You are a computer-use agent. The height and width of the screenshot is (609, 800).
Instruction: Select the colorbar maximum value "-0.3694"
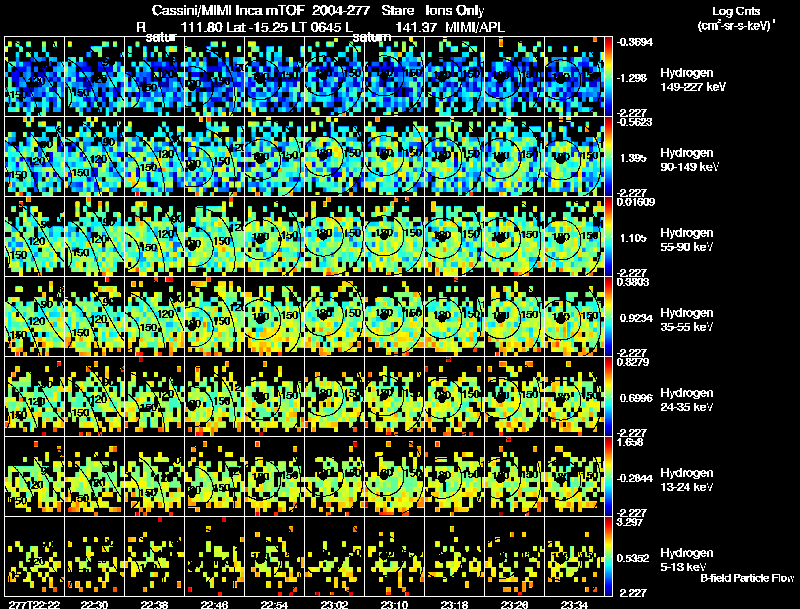tap(634, 42)
